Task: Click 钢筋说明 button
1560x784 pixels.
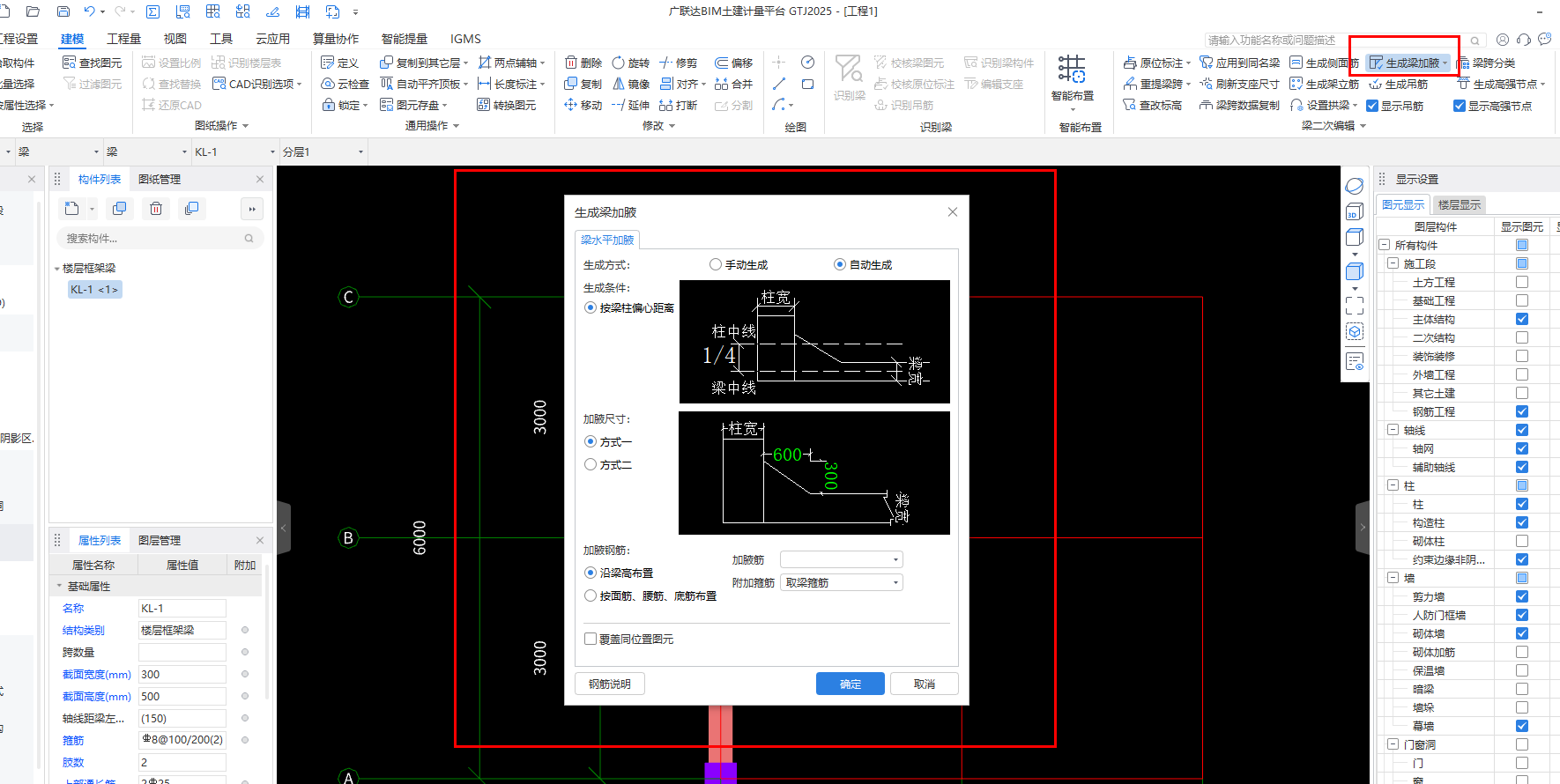Action: coord(610,684)
